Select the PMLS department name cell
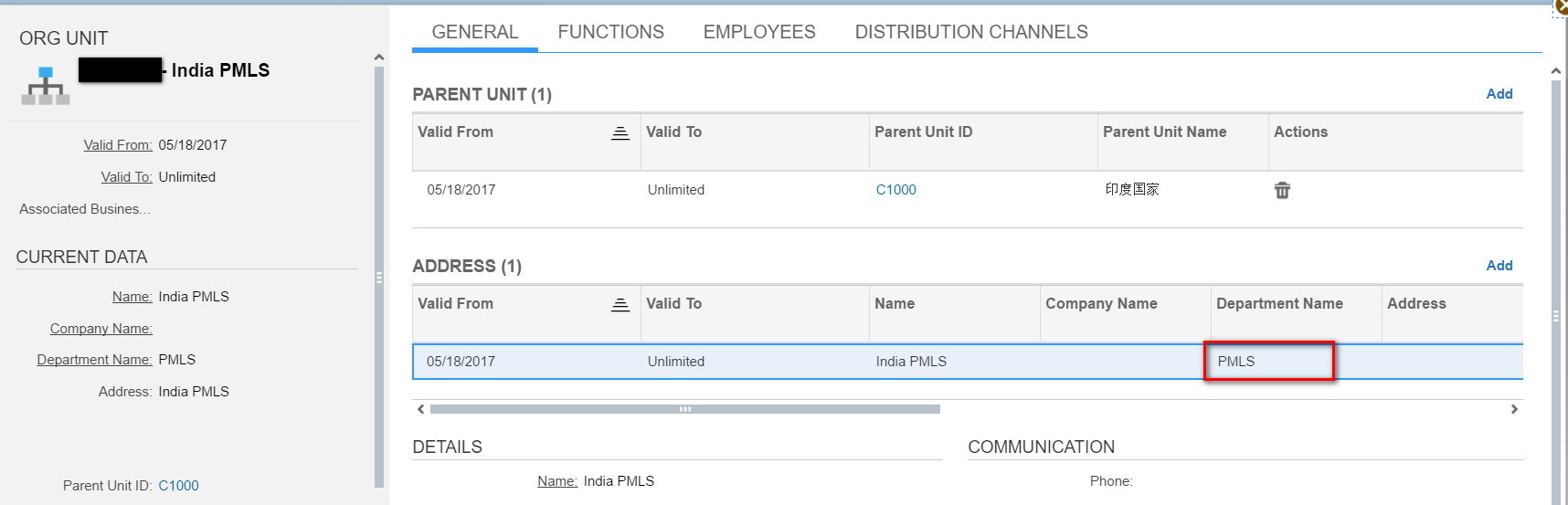The width and height of the screenshot is (1568, 505). coord(1268,362)
